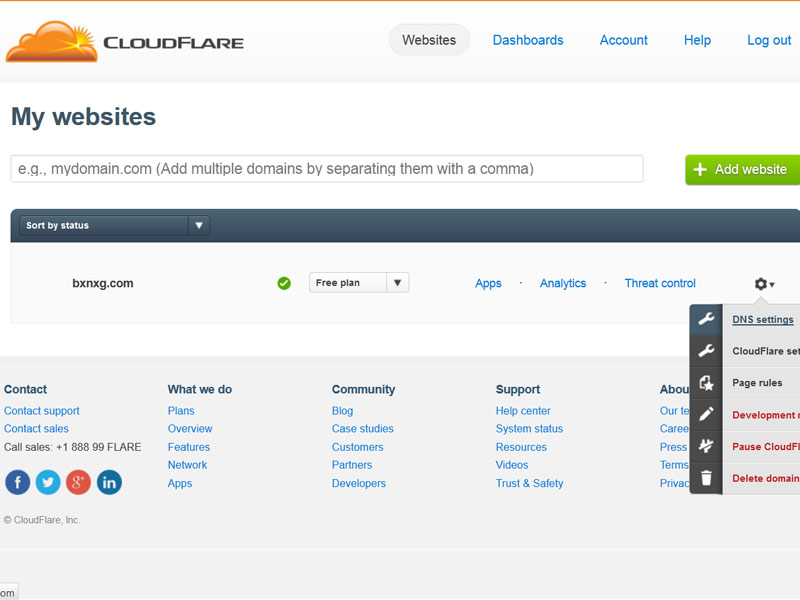Choose DNS settings from the gear menu
This screenshot has height=600, width=800.
[763, 319]
